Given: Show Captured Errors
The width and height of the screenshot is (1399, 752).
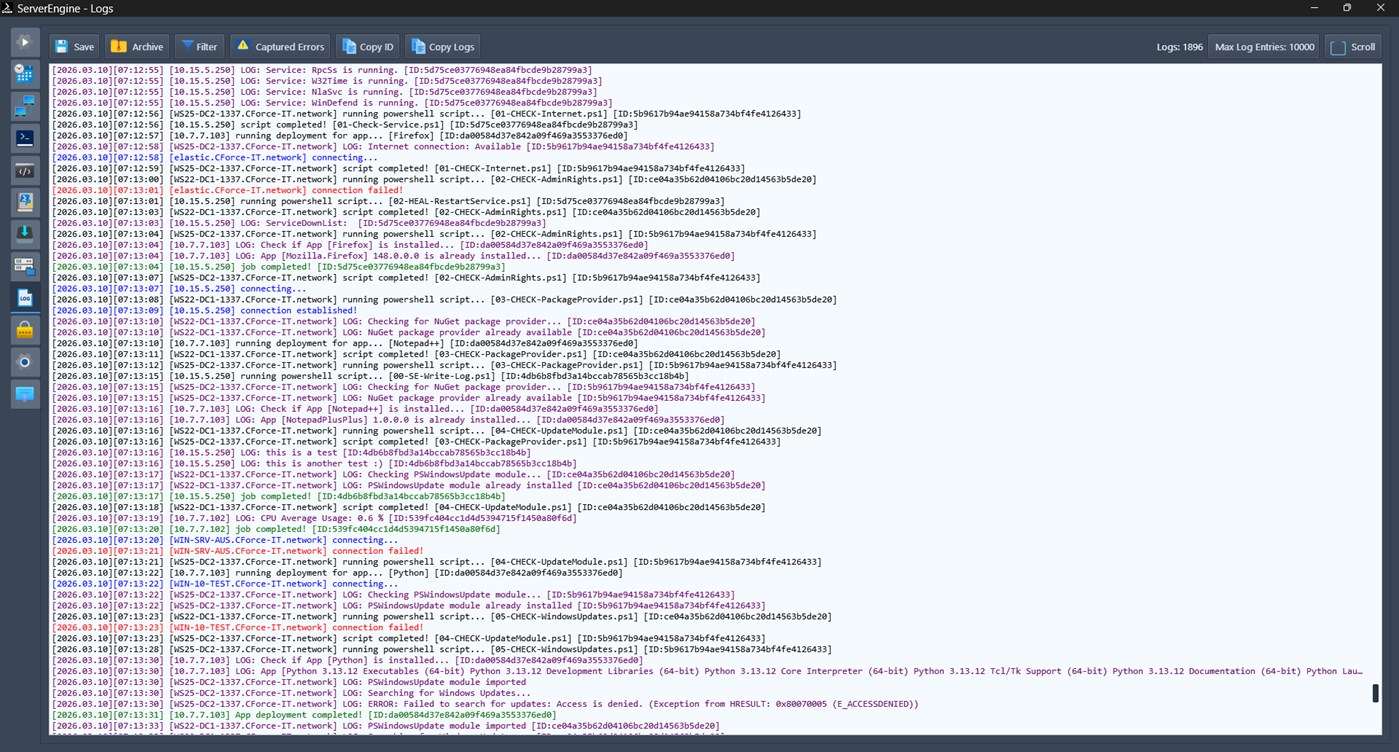Looking at the screenshot, I should [280, 46].
